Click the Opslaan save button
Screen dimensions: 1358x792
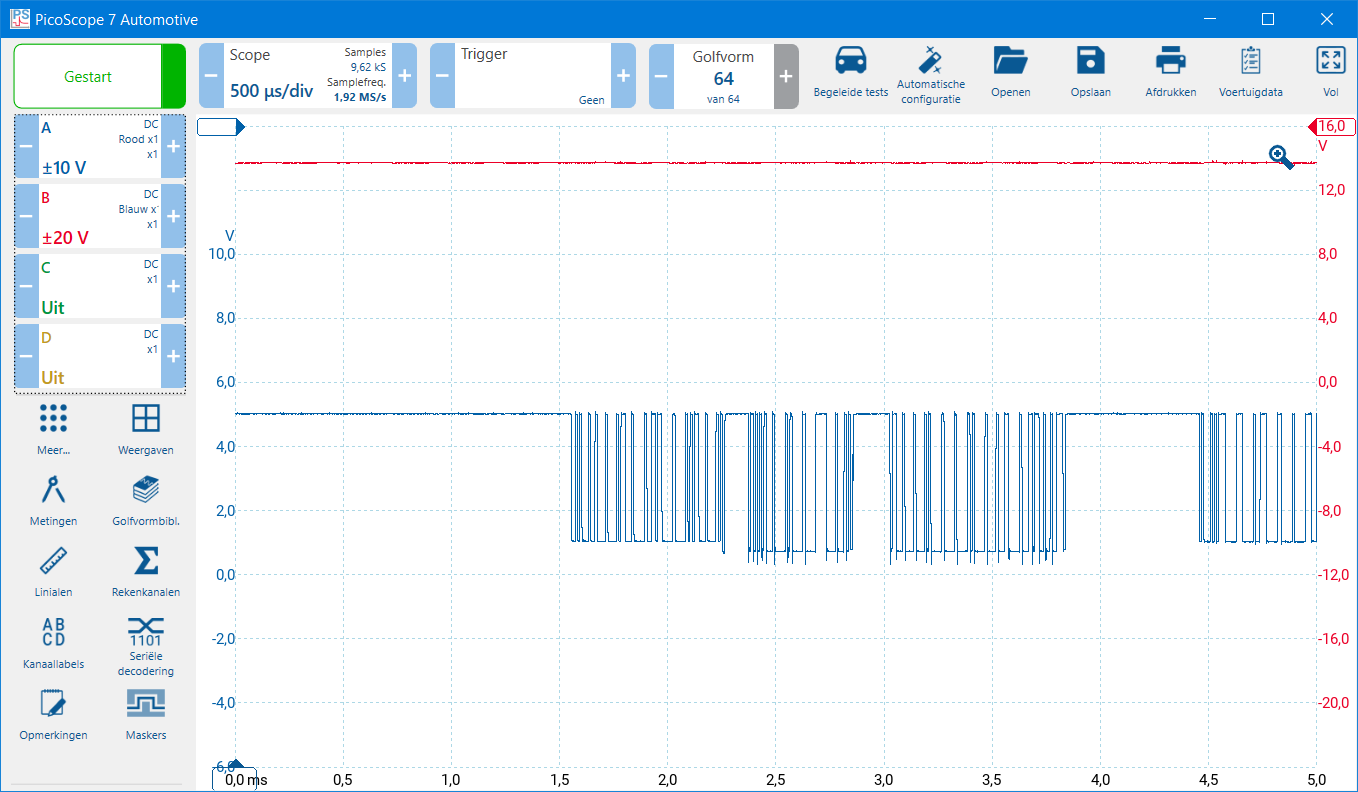[x=1090, y=62]
